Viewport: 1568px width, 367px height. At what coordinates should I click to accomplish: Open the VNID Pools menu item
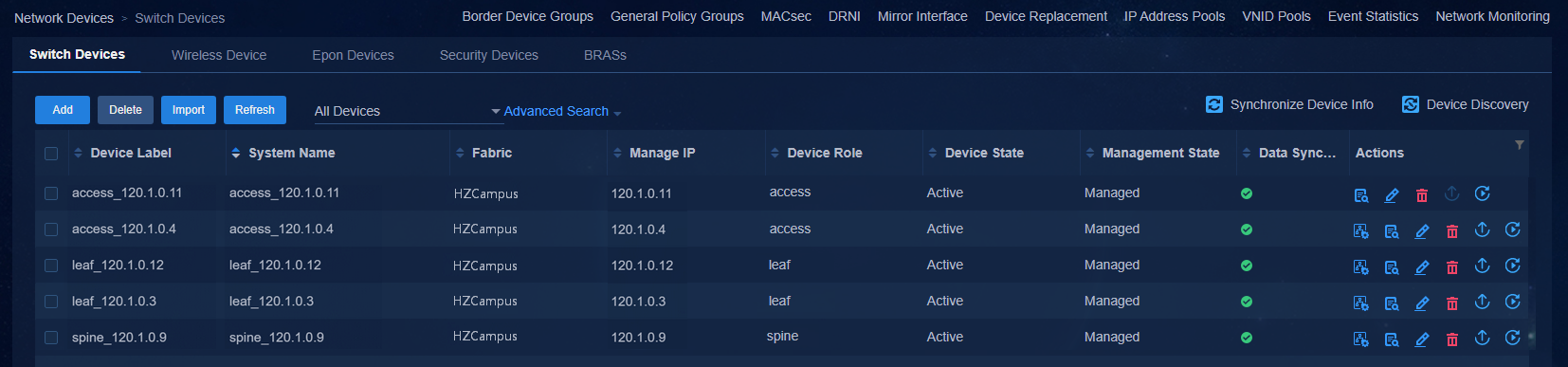1276,16
